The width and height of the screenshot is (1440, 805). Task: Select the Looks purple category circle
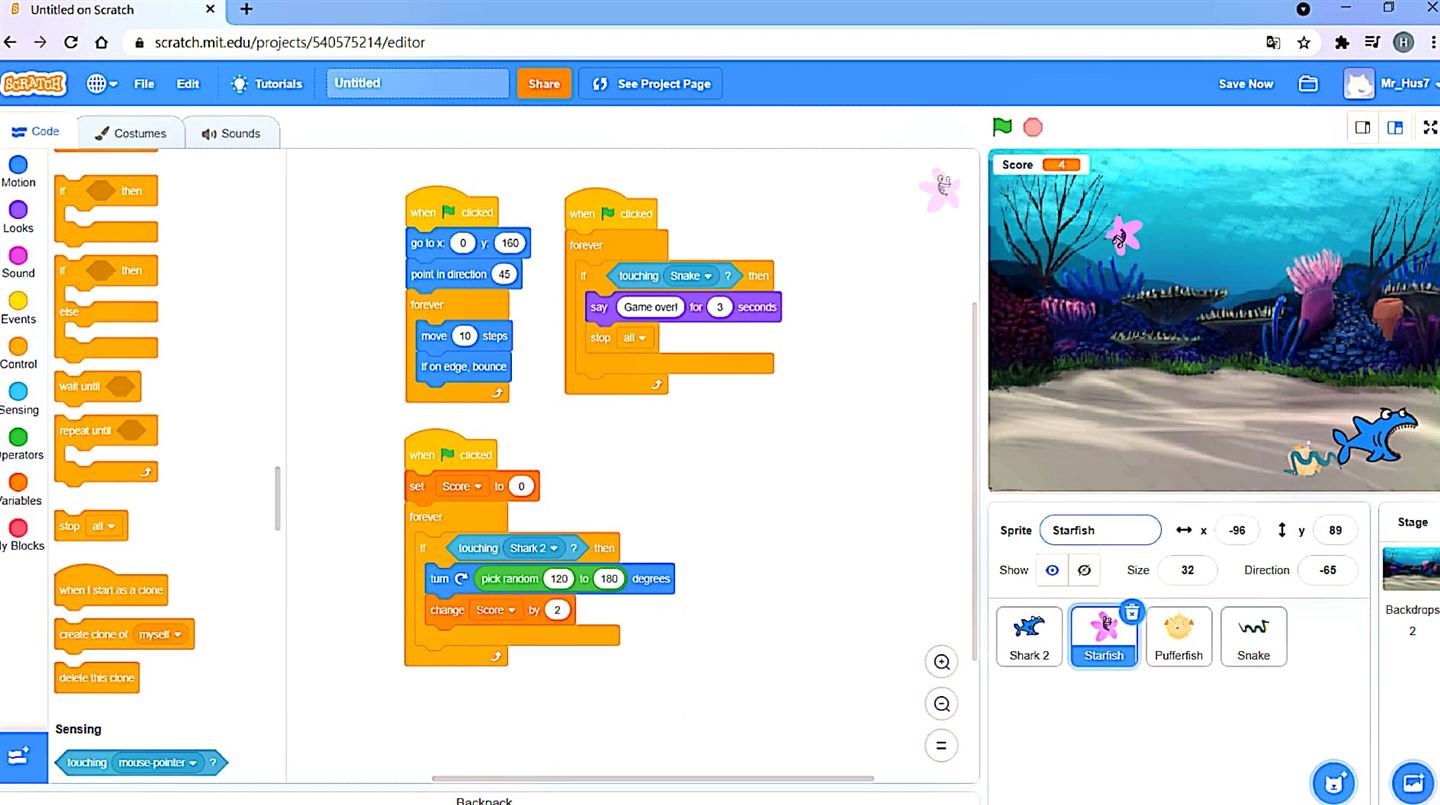pyautogui.click(x=18, y=211)
